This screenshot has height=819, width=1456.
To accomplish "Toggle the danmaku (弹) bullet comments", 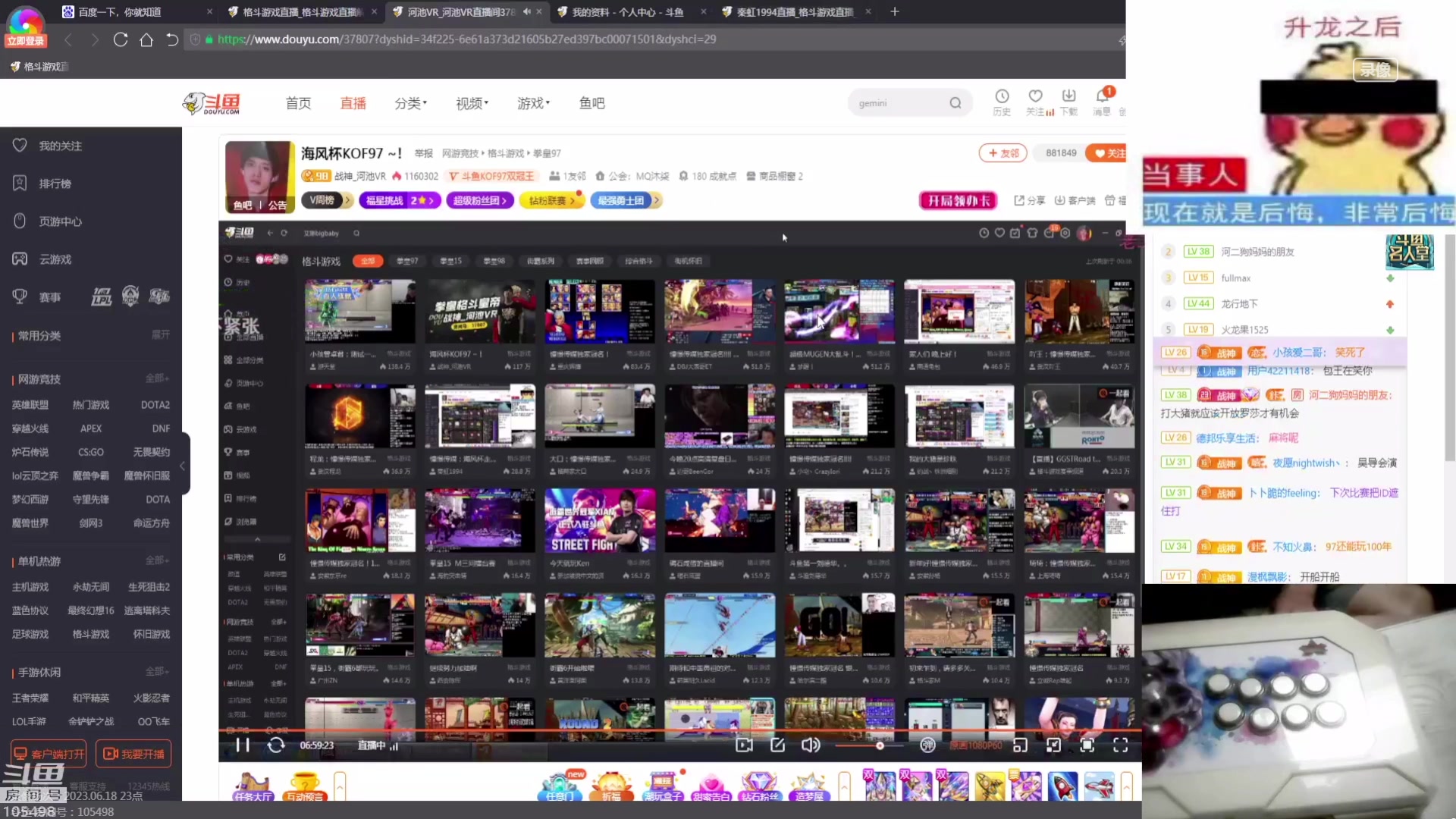I will point(927,745).
